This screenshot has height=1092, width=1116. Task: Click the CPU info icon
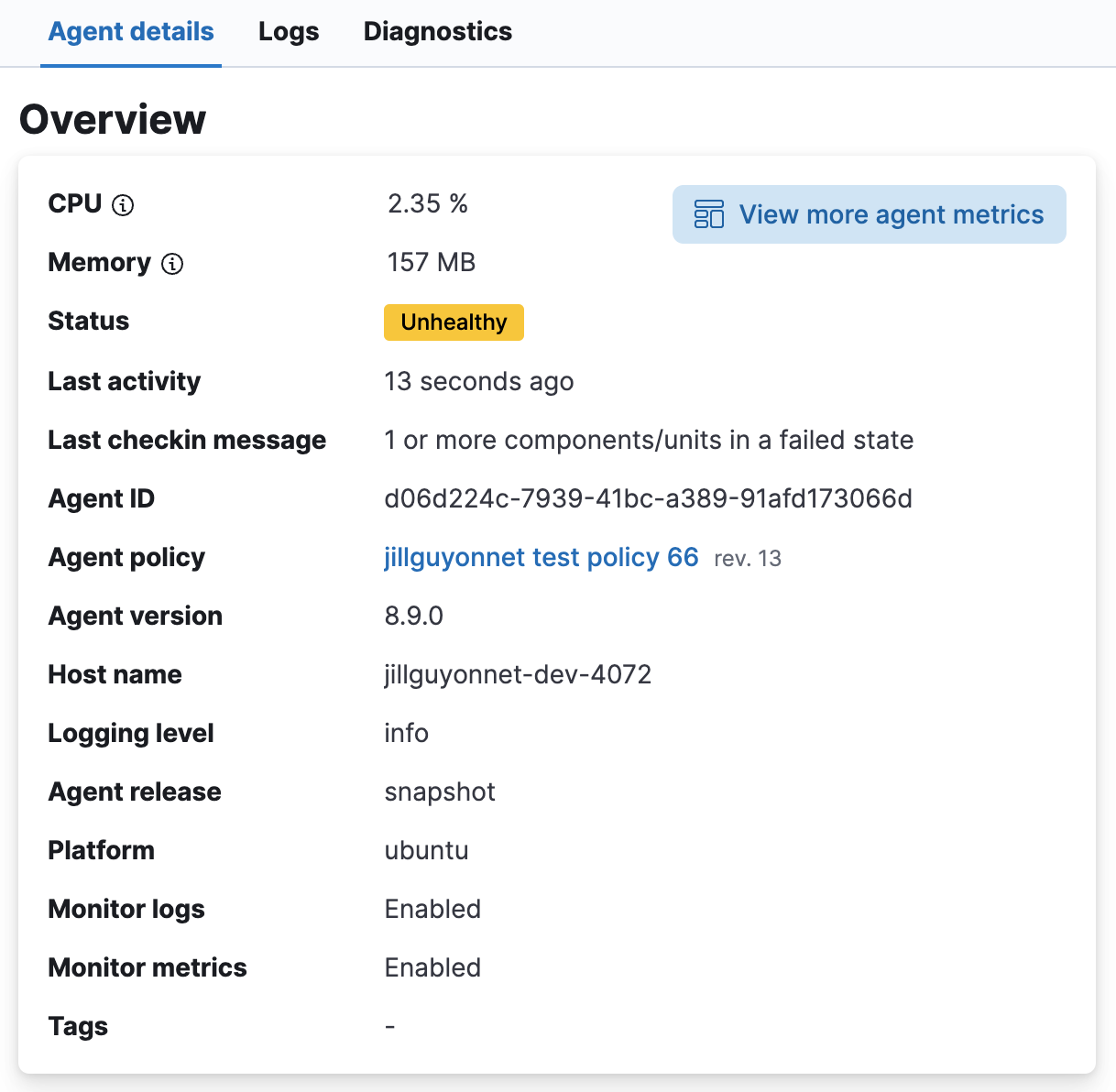click(x=123, y=205)
